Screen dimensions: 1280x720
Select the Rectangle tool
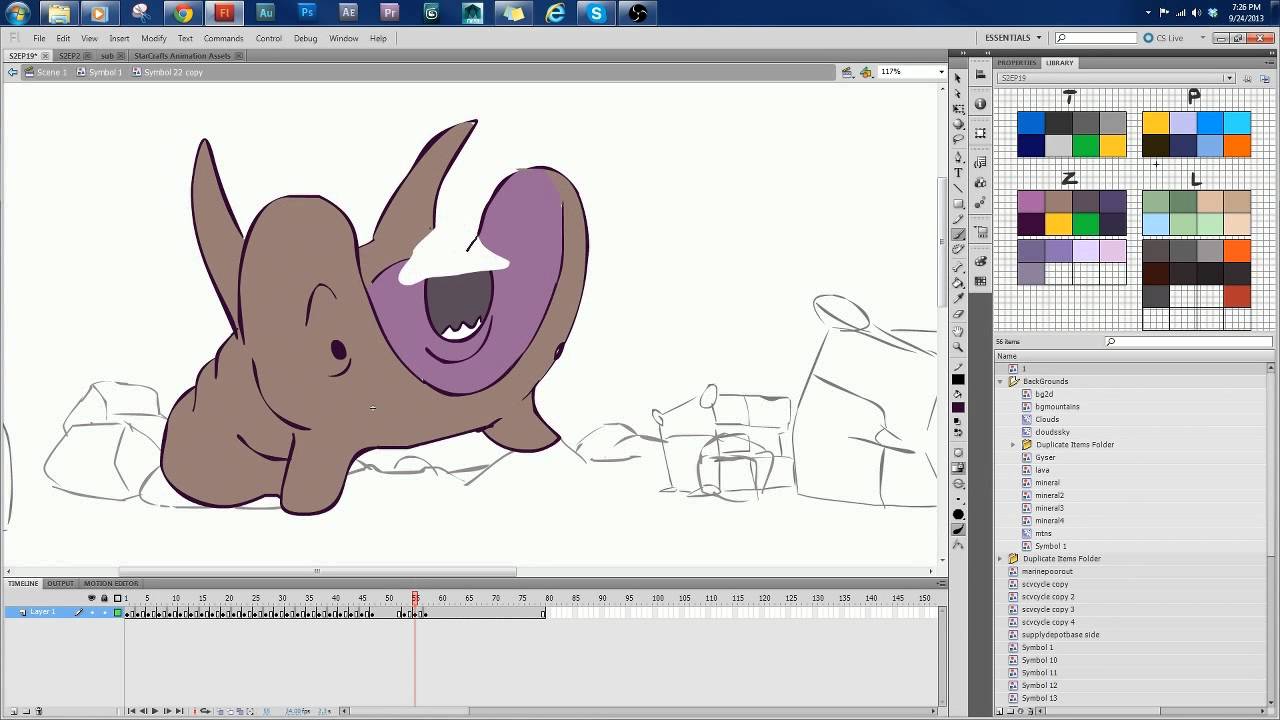958,204
